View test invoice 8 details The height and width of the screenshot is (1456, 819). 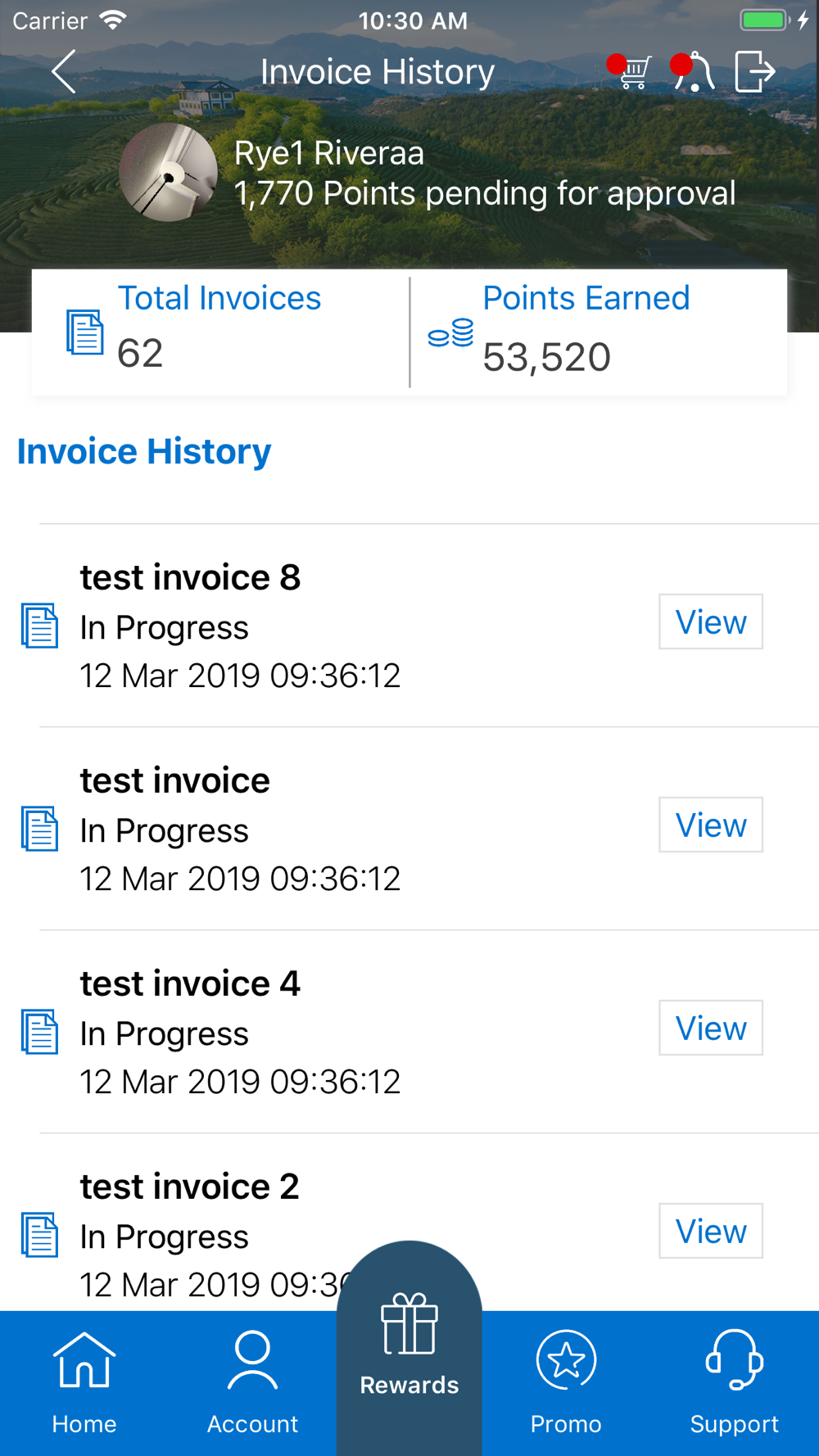point(711,622)
